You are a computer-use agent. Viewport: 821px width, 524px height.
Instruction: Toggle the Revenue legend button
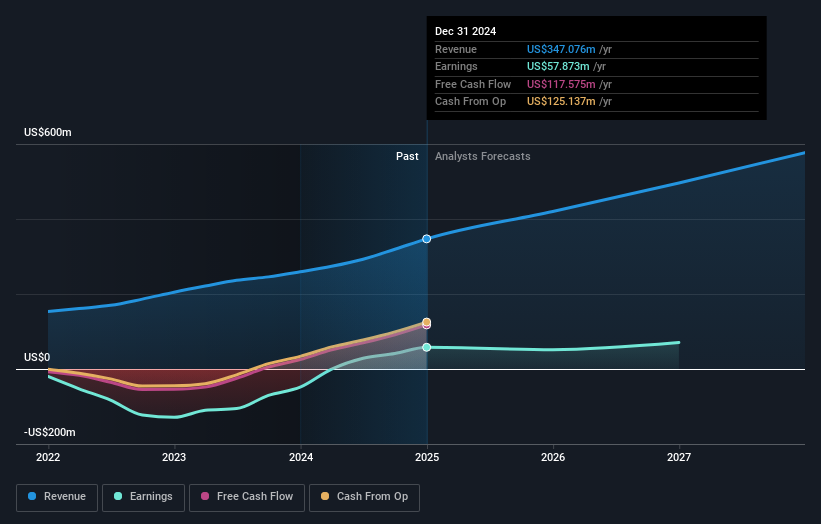(57, 497)
